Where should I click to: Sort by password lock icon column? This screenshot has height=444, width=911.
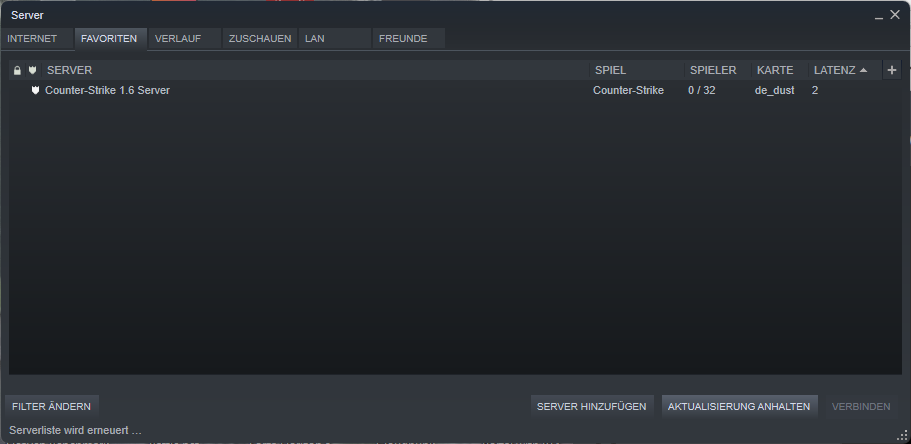(x=17, y=70)
